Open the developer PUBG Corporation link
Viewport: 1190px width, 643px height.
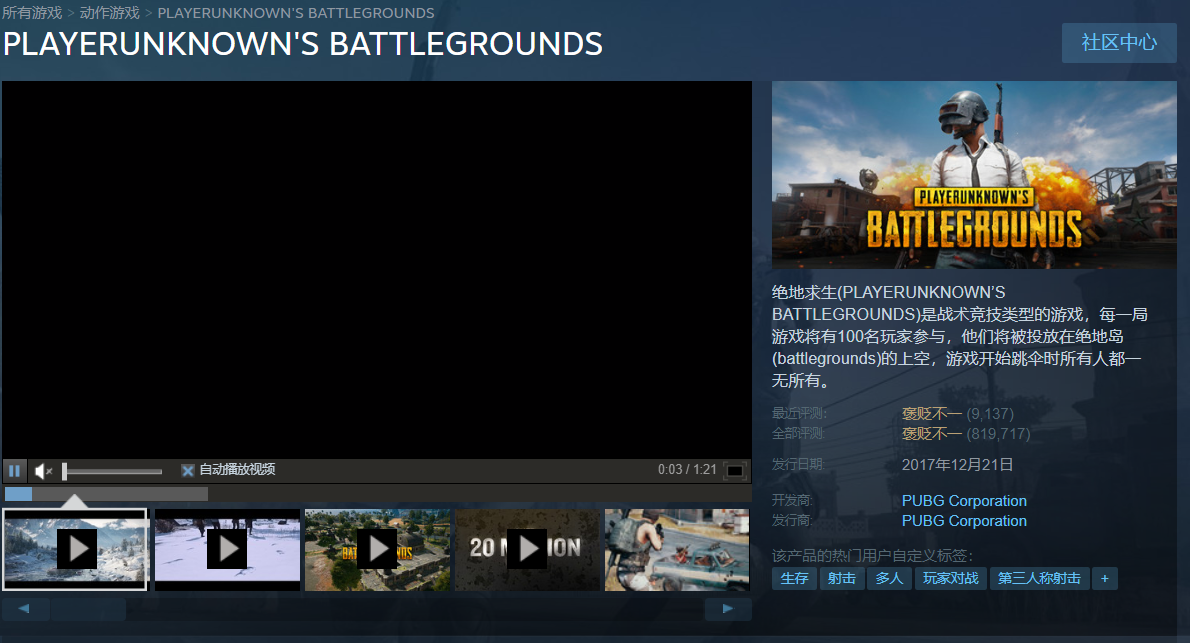coord(964,501)
